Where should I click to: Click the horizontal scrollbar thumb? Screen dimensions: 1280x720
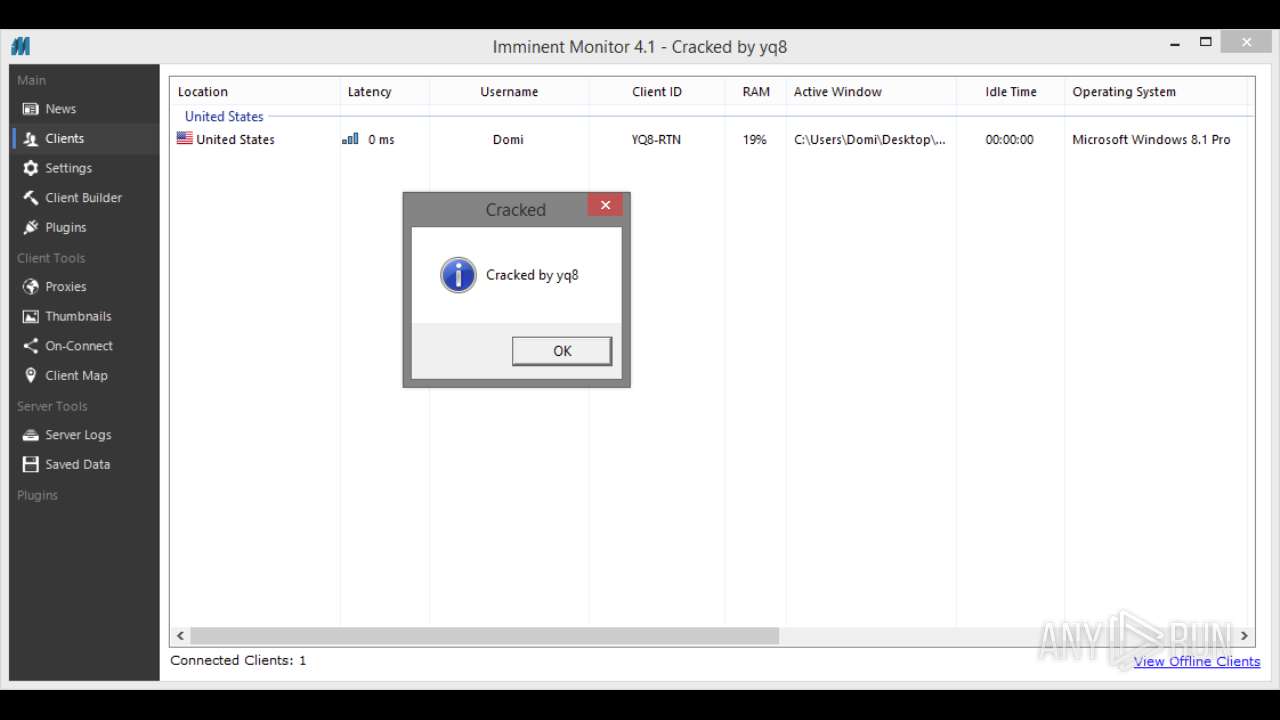tap(484, 636)
